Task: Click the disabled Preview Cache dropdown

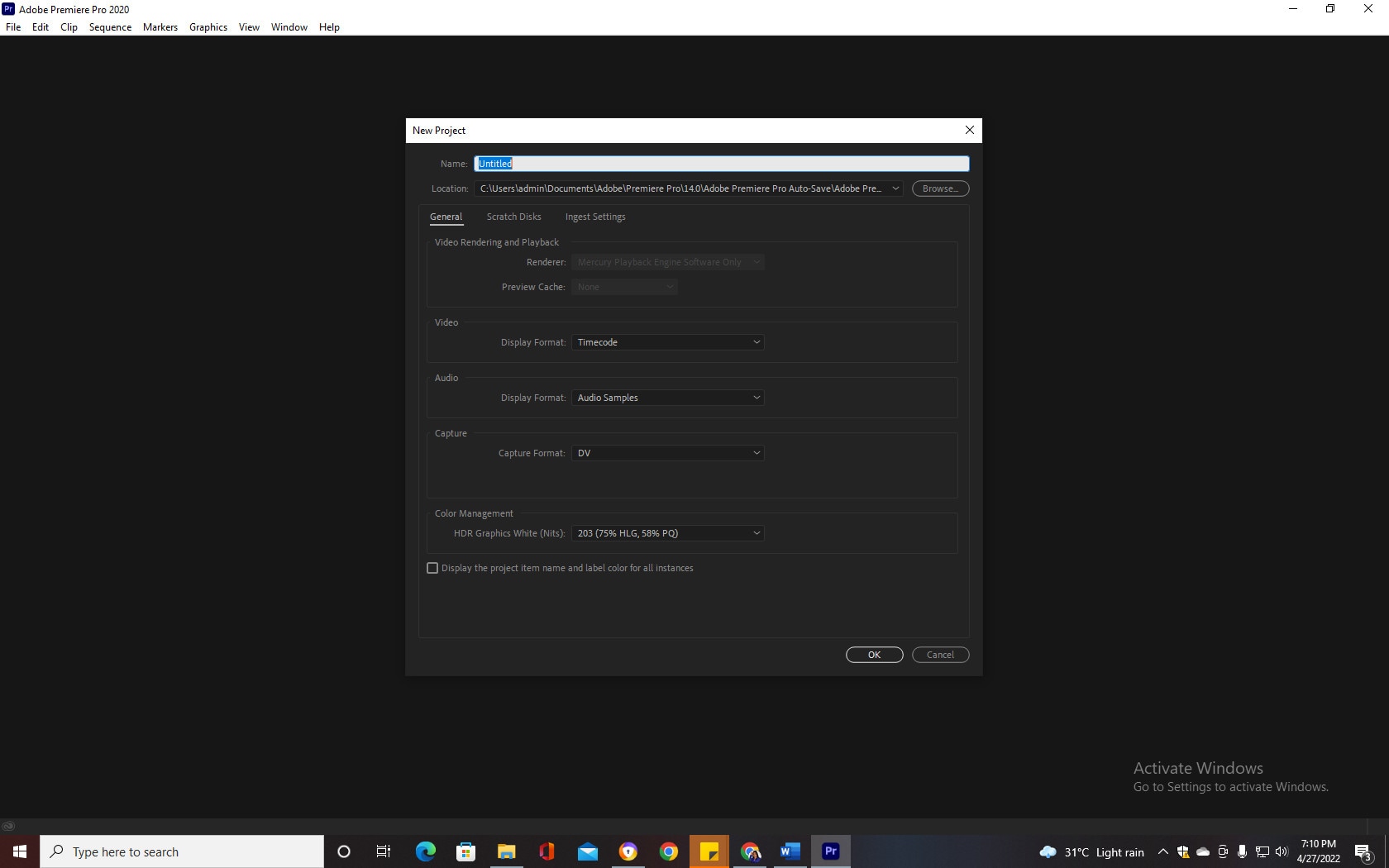Action: tap(624, 287)
